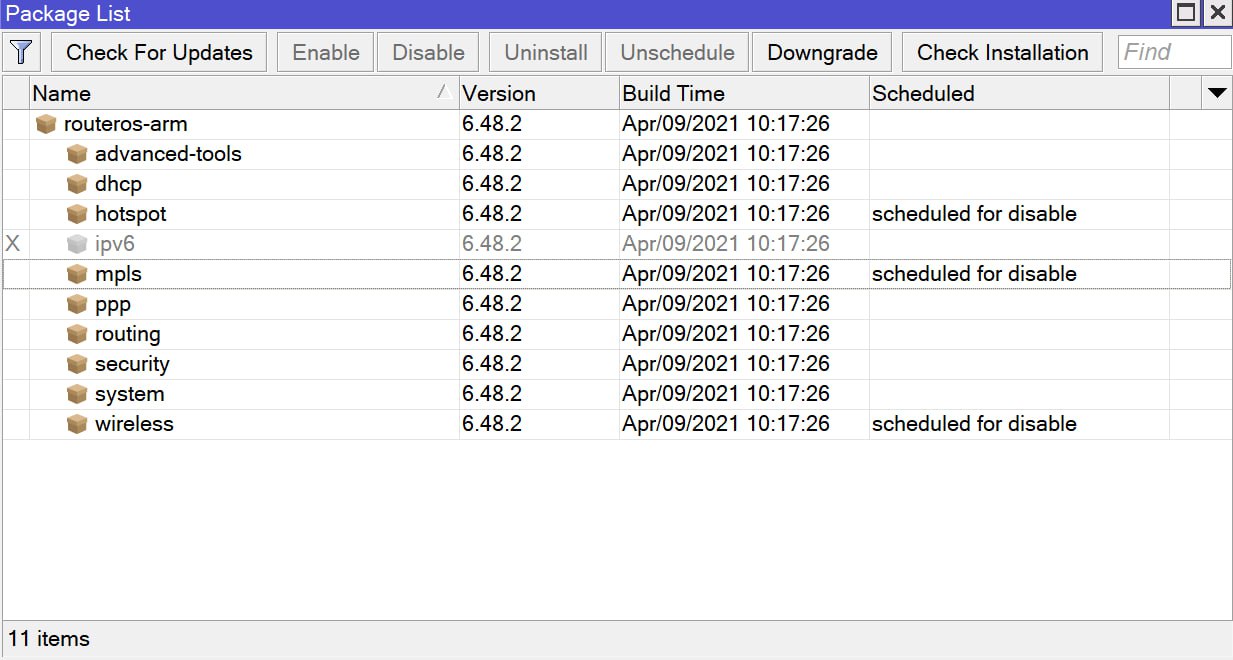This screenshot has width=1233, height=660.
Task: Click build time in the dhcp row
Action: (x=726, y=184)
